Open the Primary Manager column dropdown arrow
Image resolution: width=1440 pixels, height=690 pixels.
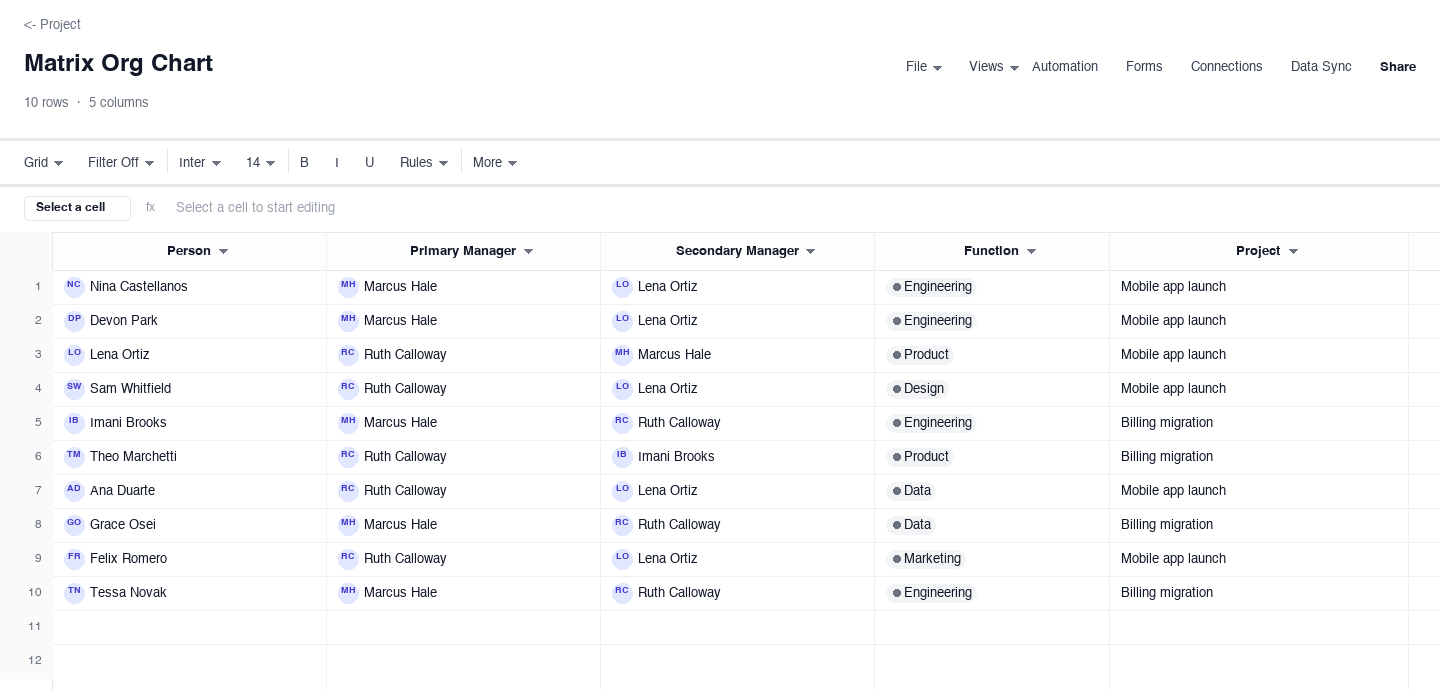(x=528, y=252)
